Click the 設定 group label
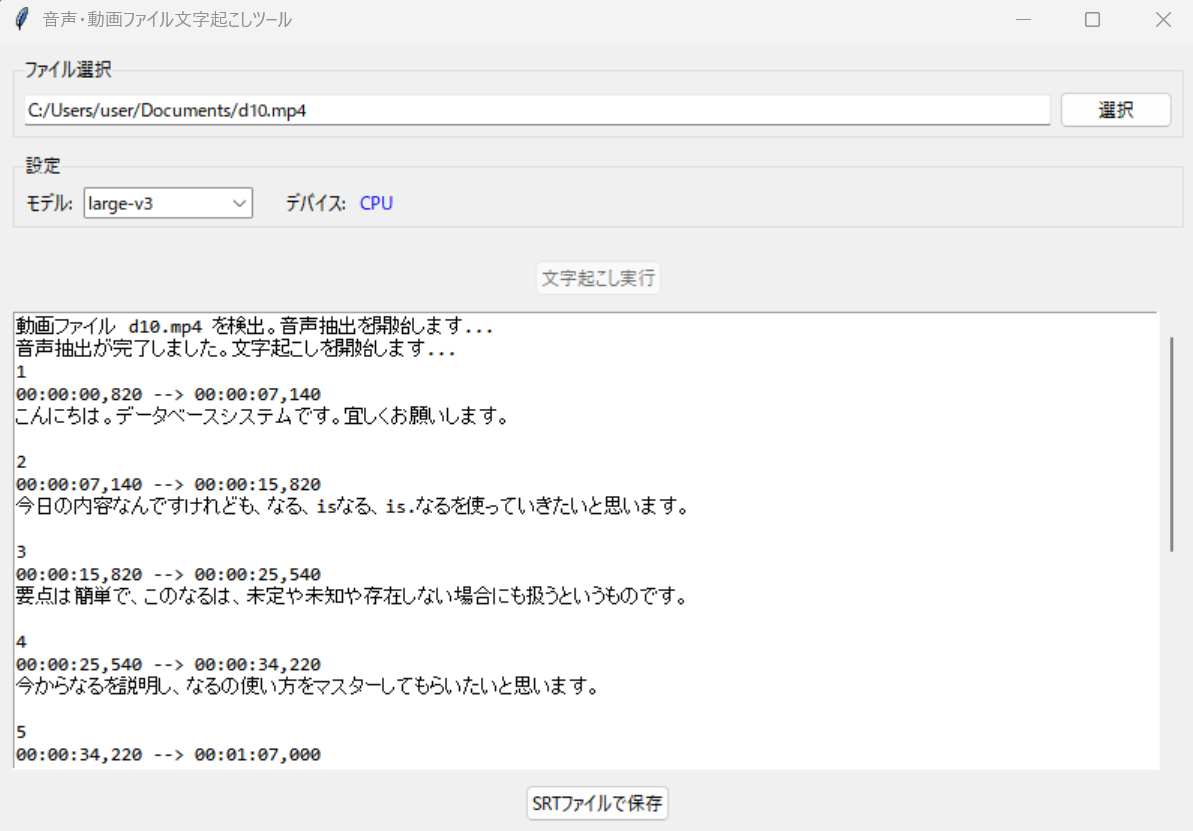The height and width of the screenshot is (831, 1193). tap(43, 165)
